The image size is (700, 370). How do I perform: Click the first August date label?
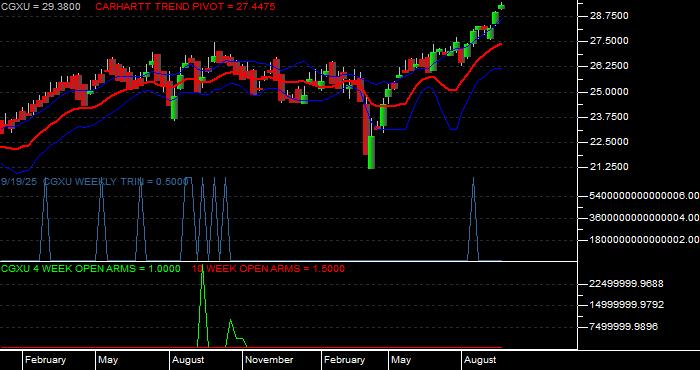pyautogui.click(x=188, y=360)
